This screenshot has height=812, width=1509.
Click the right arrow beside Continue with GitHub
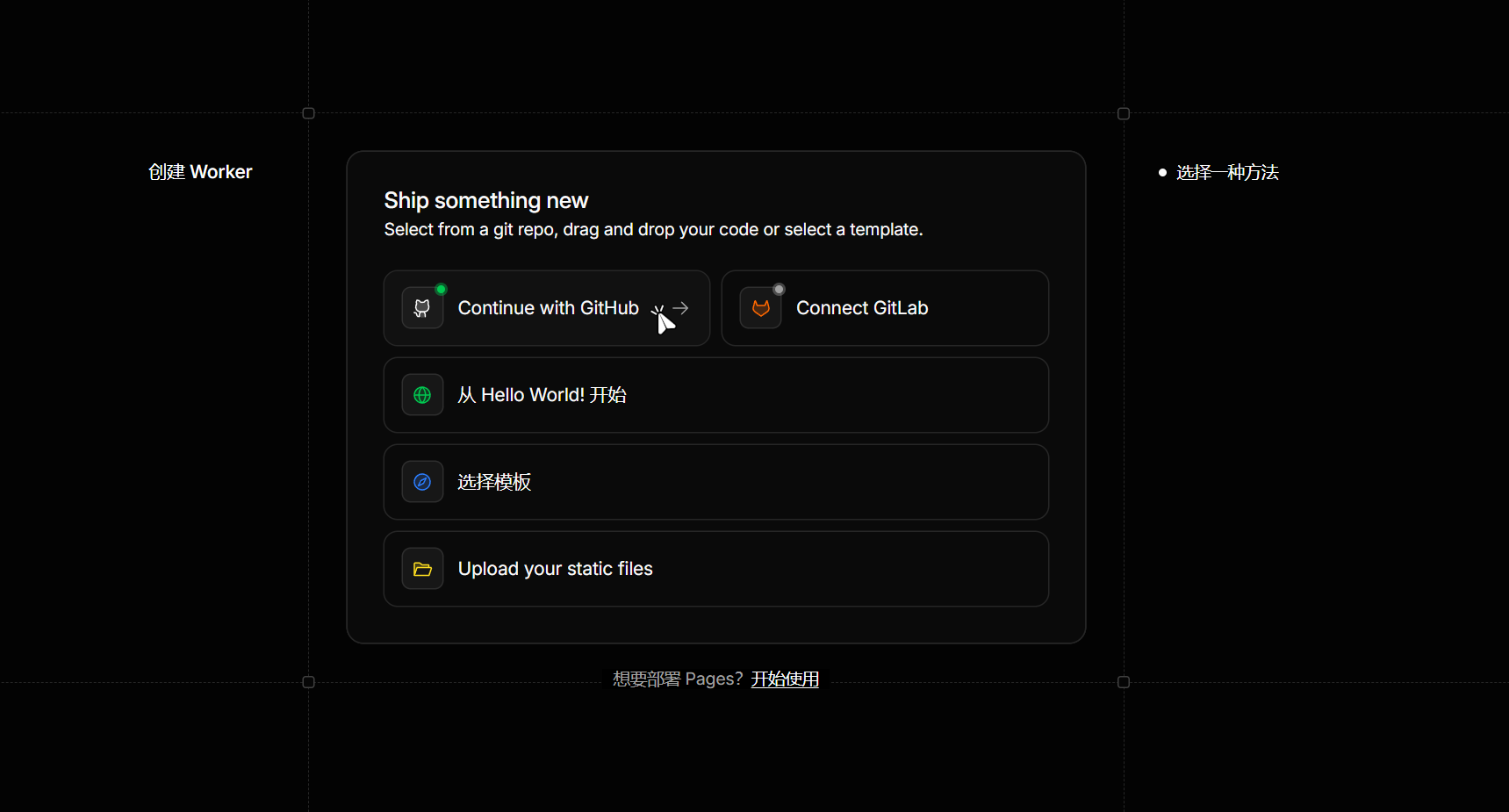point(680,308)
